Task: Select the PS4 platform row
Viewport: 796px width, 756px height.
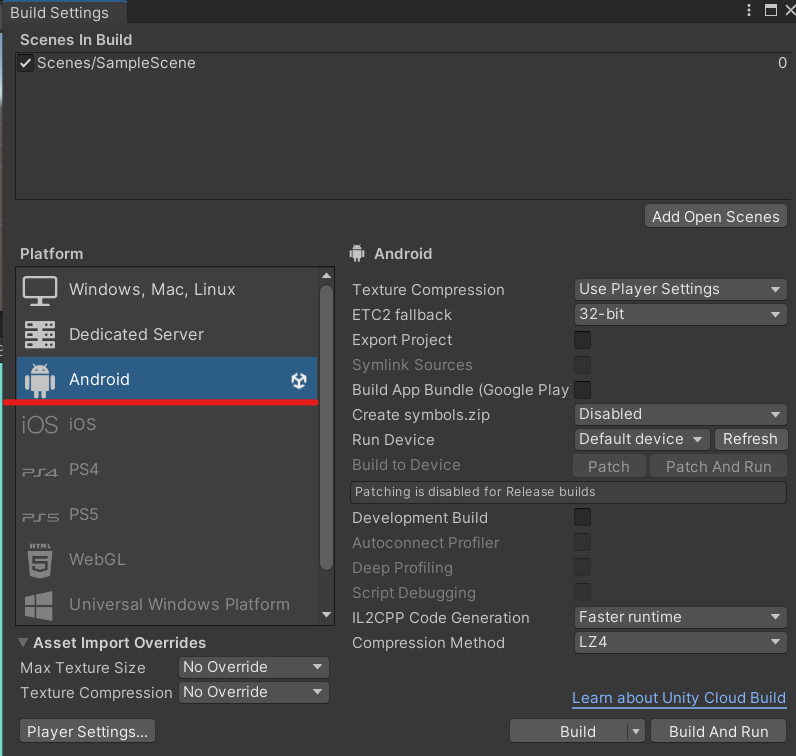Action: coord(167,470)
